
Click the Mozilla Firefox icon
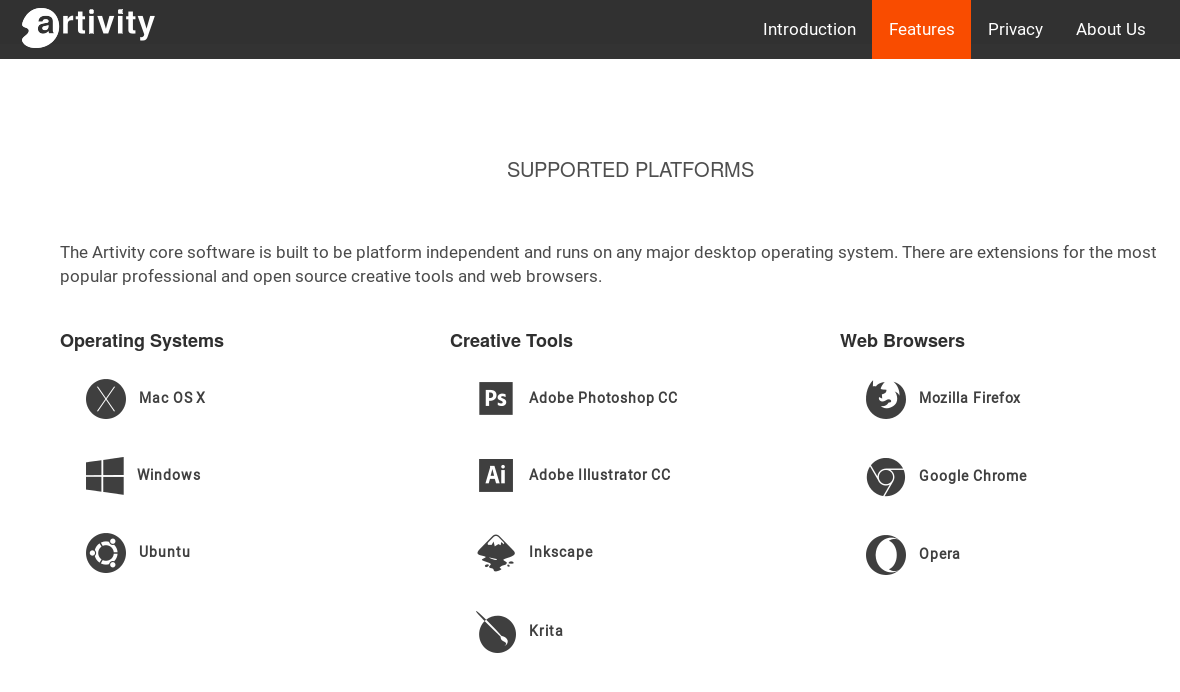[886, 399]
